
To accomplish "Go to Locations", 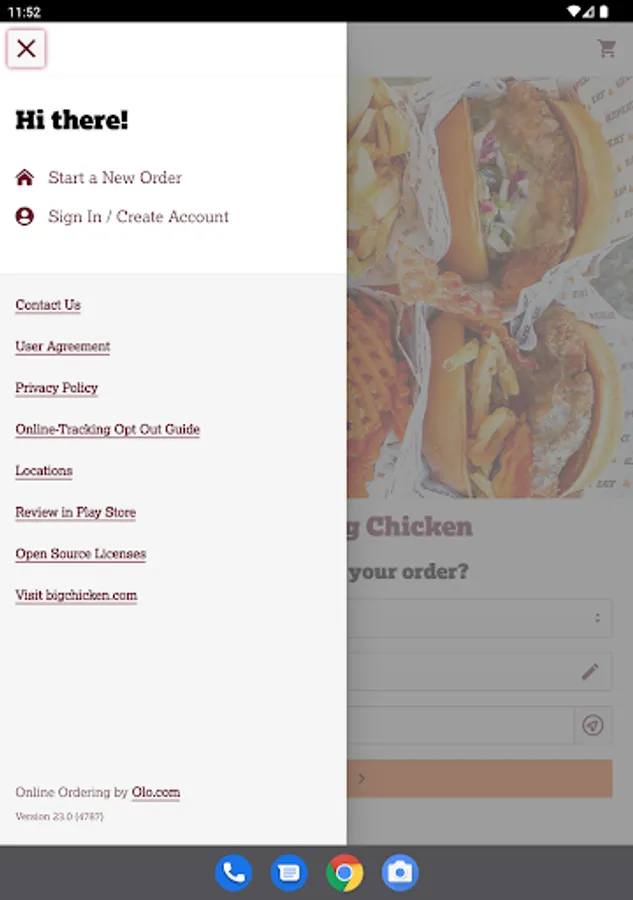I will (44, 471).
